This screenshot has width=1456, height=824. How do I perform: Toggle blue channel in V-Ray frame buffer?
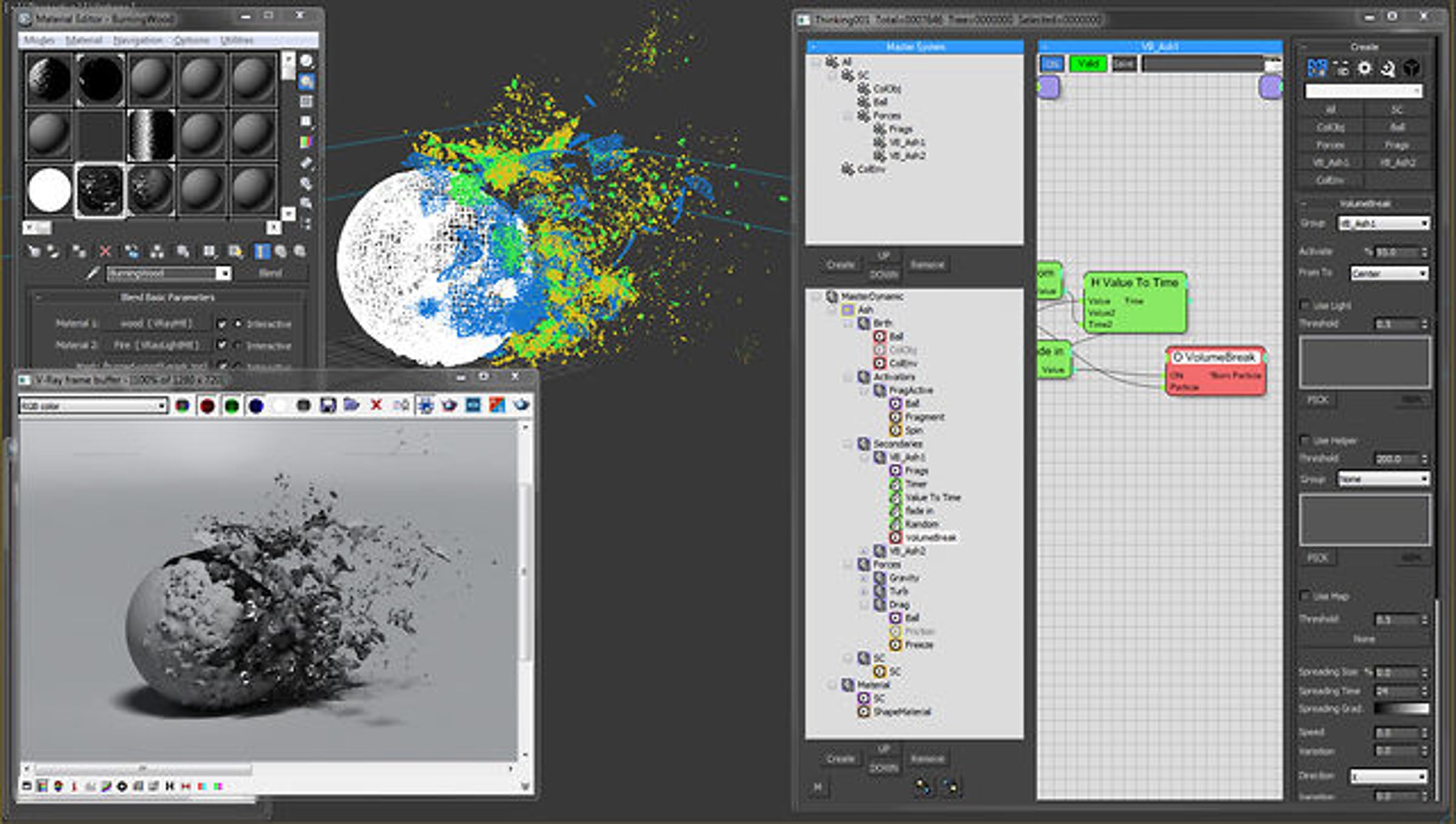(x=256, y=405)
